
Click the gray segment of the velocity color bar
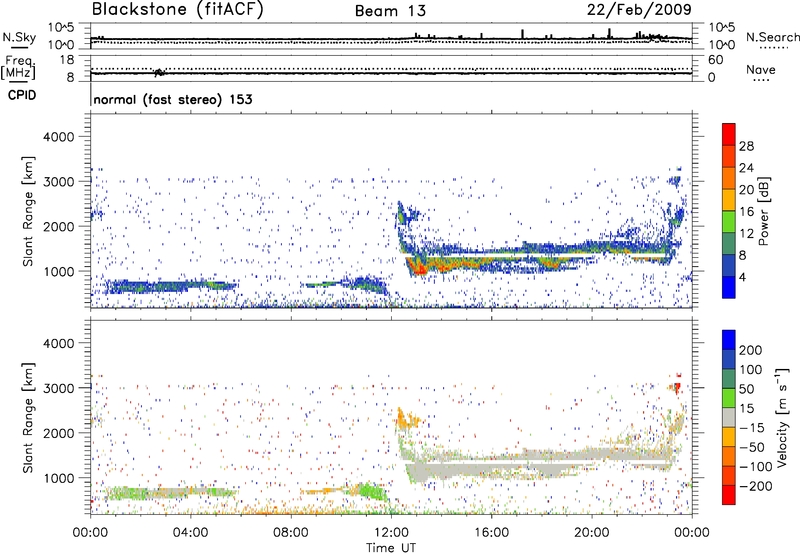[729, 418]
